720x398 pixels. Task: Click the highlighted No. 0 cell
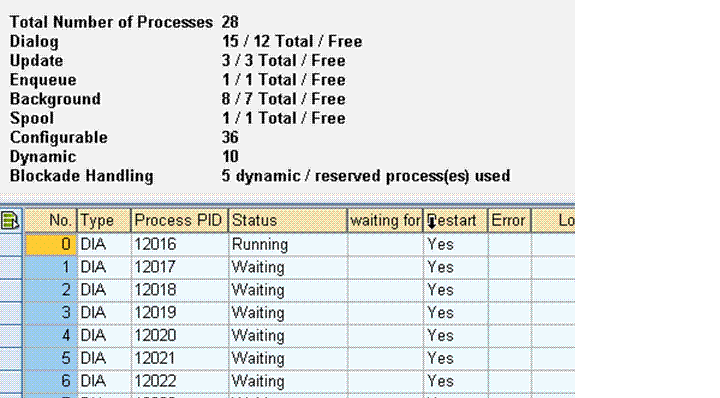pyautogui.click(x=51, y=244)
